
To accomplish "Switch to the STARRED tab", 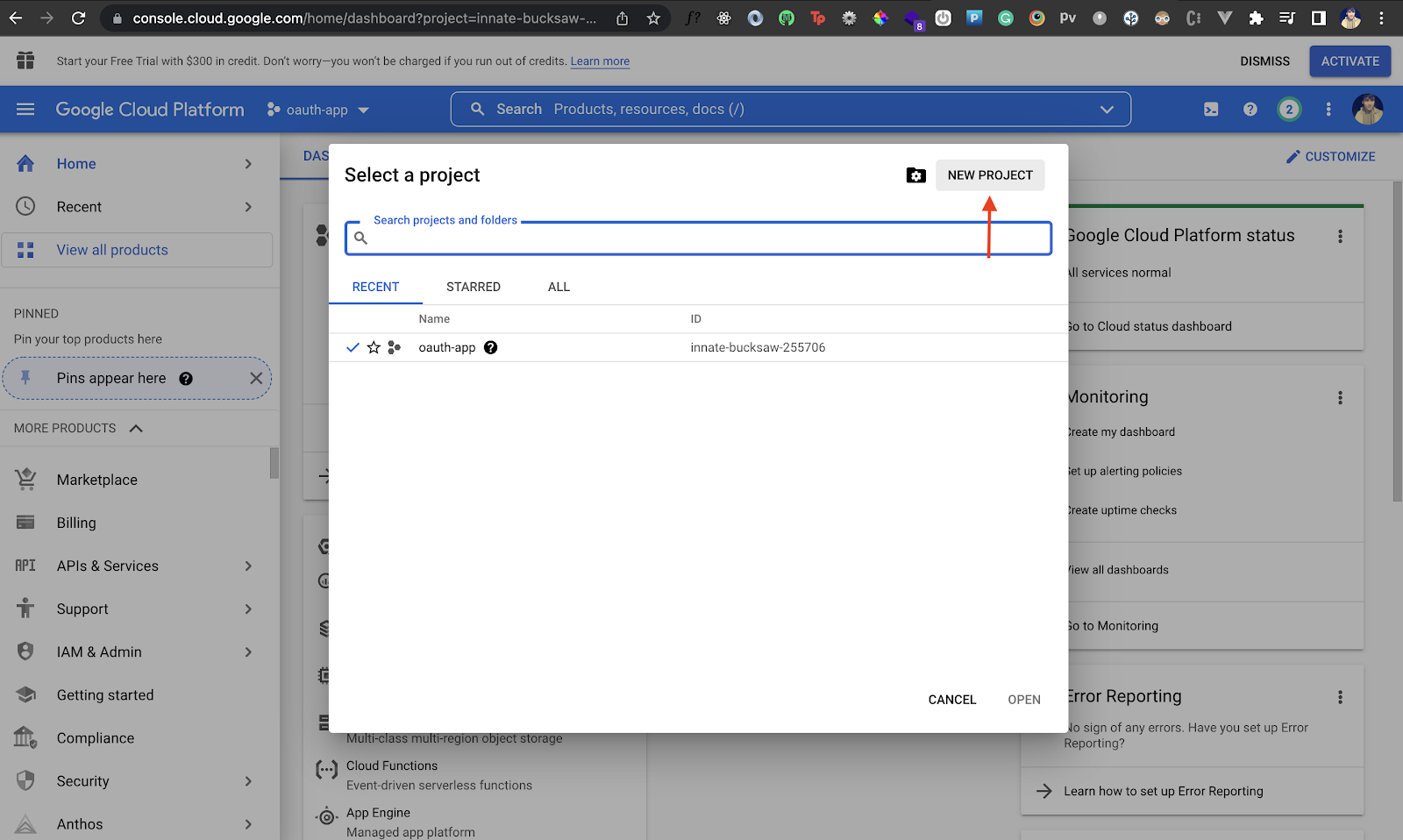I will click(x=474, y=287).
